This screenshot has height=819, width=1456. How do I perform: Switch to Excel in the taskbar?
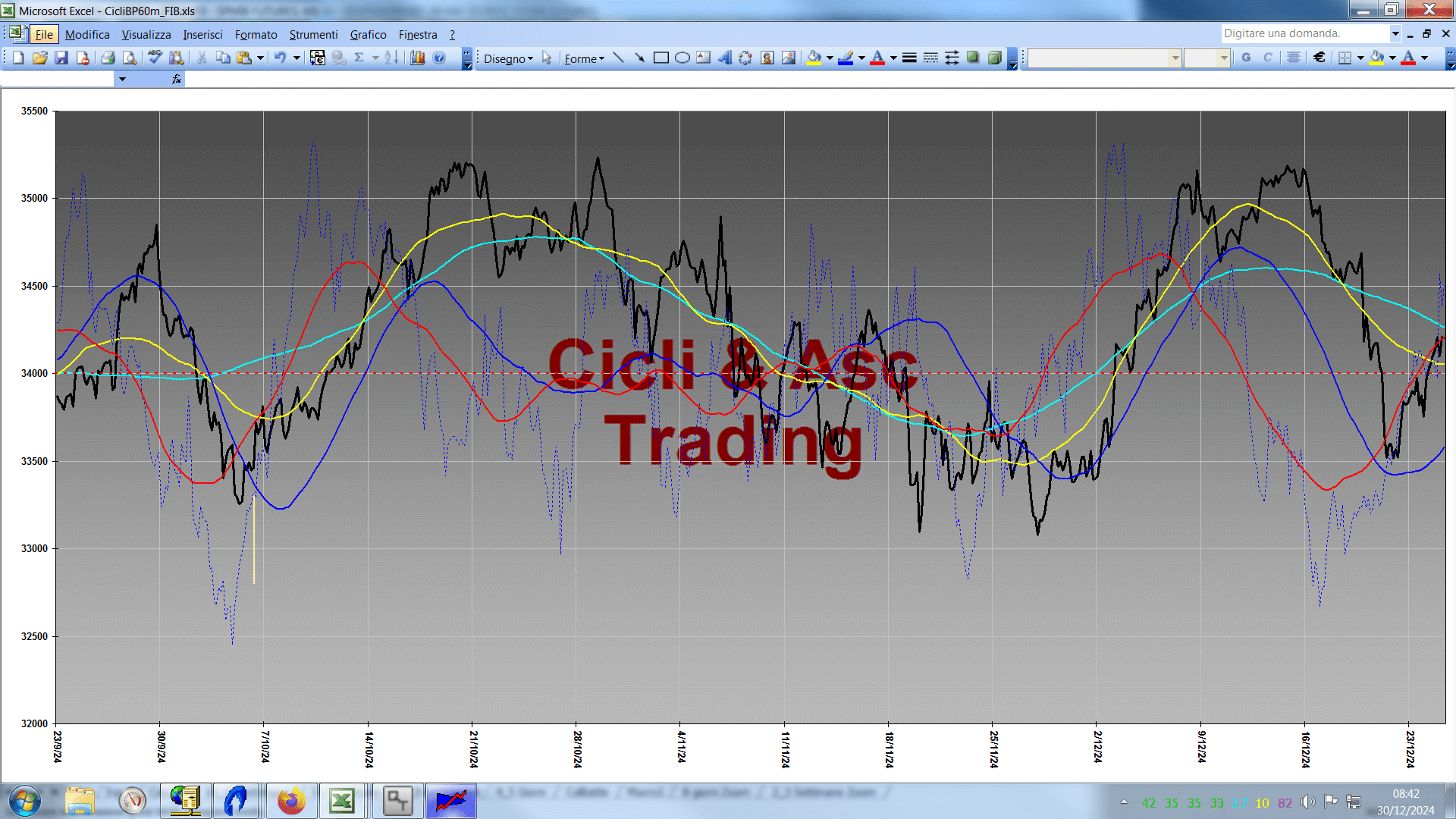pyautogui.click(x=342, y=801)
